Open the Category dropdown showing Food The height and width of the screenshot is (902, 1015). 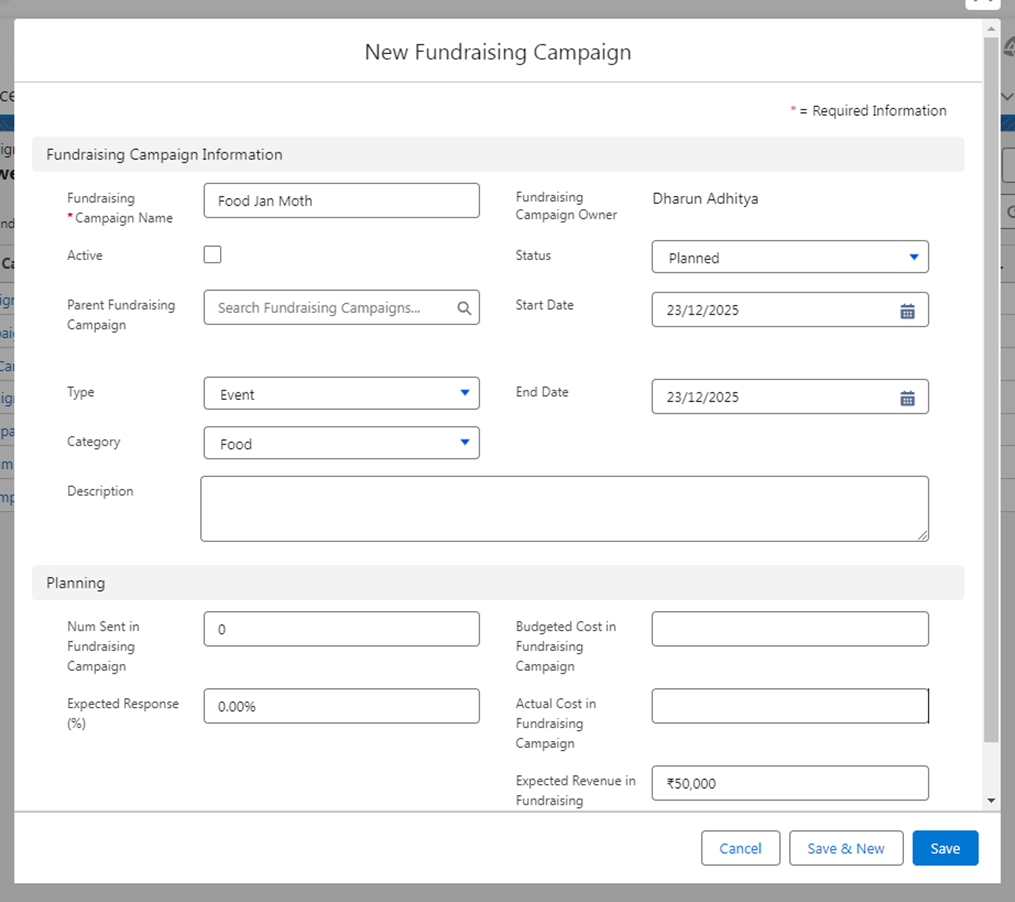(x=341, y=443)
